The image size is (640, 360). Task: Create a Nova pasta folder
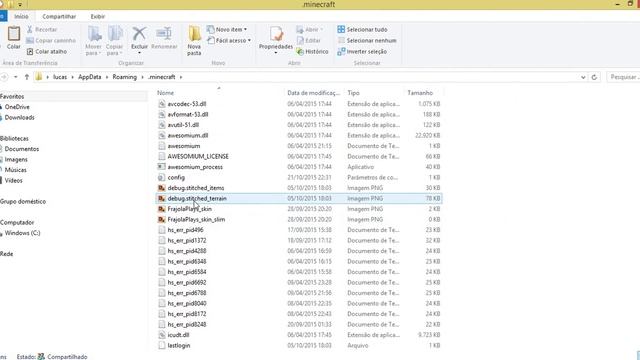(x=194, y=40)
